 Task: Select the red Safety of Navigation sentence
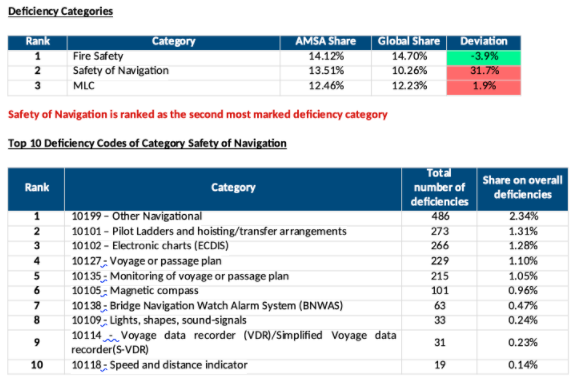point(198,115)
